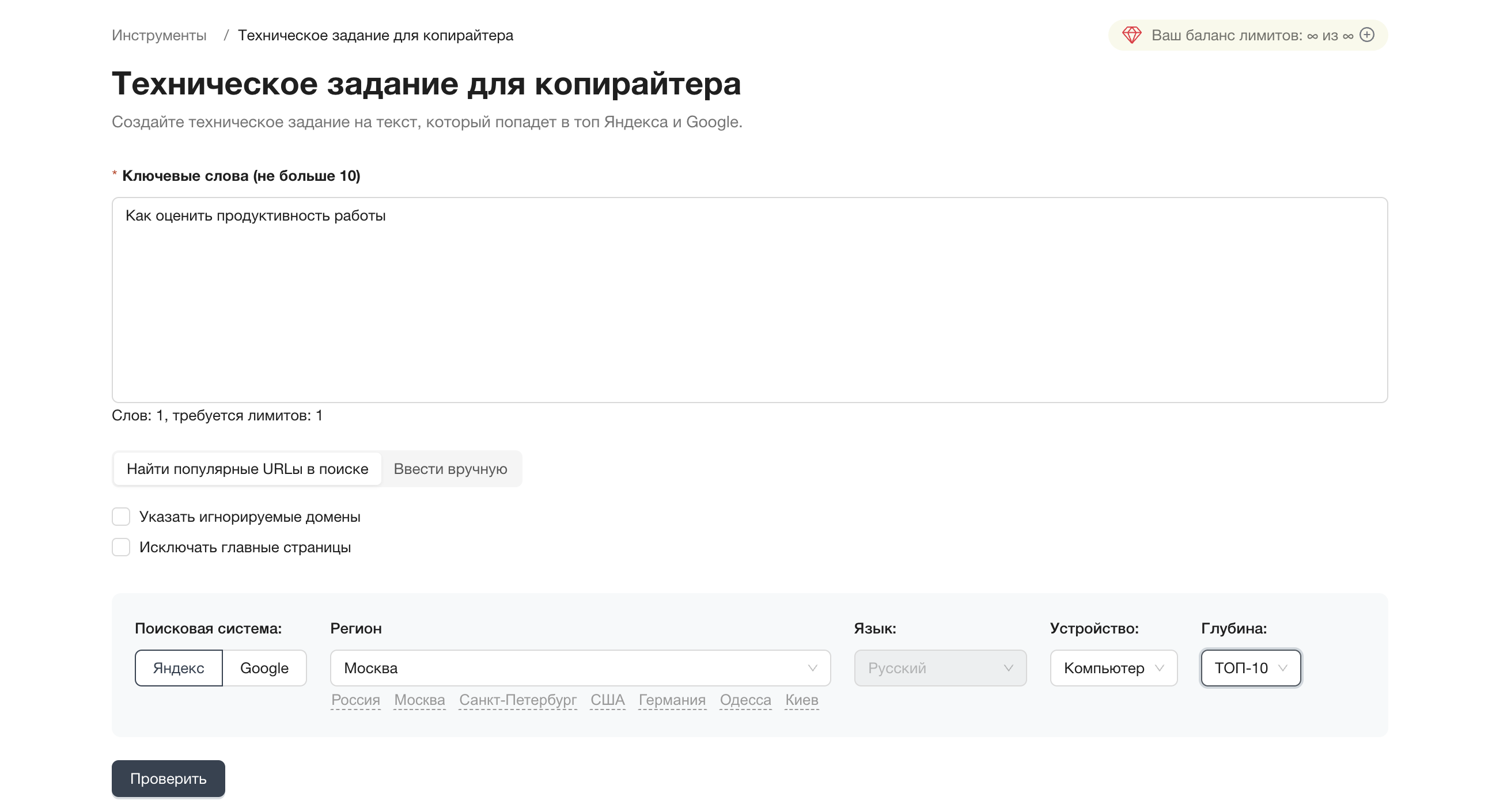Open the Язык dropdown

940,668
